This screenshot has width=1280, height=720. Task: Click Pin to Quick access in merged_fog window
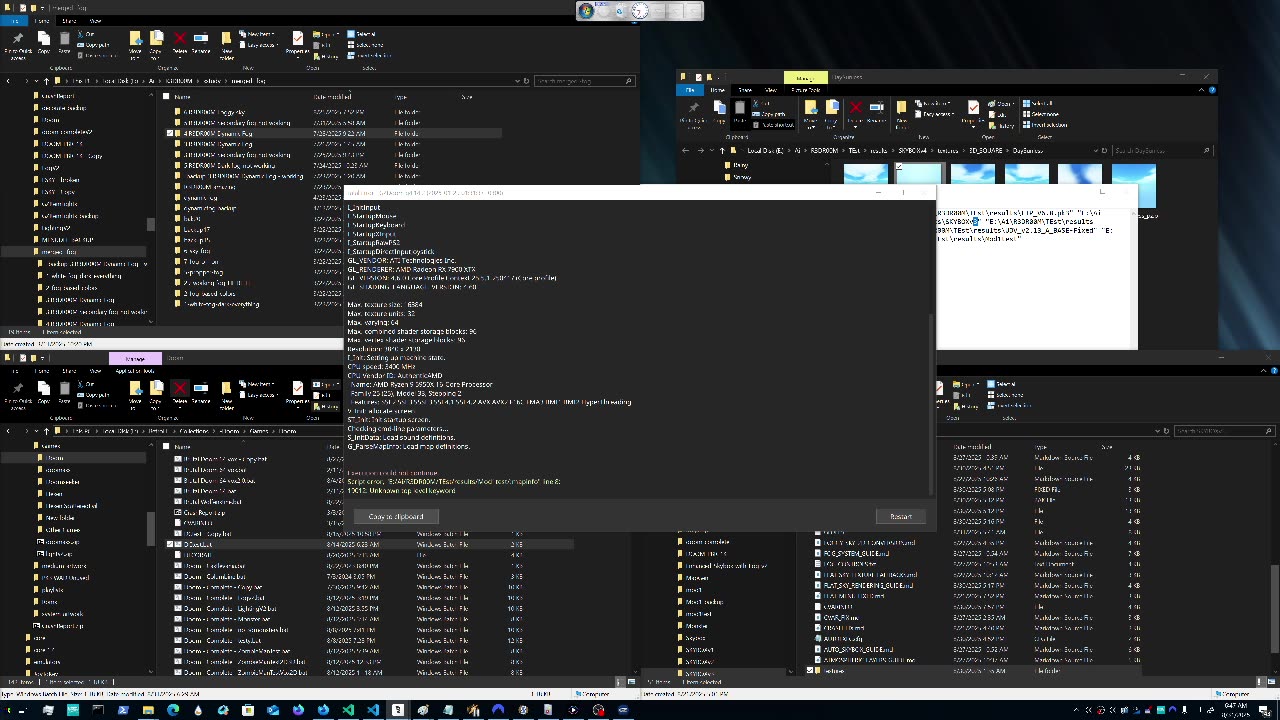18,45
